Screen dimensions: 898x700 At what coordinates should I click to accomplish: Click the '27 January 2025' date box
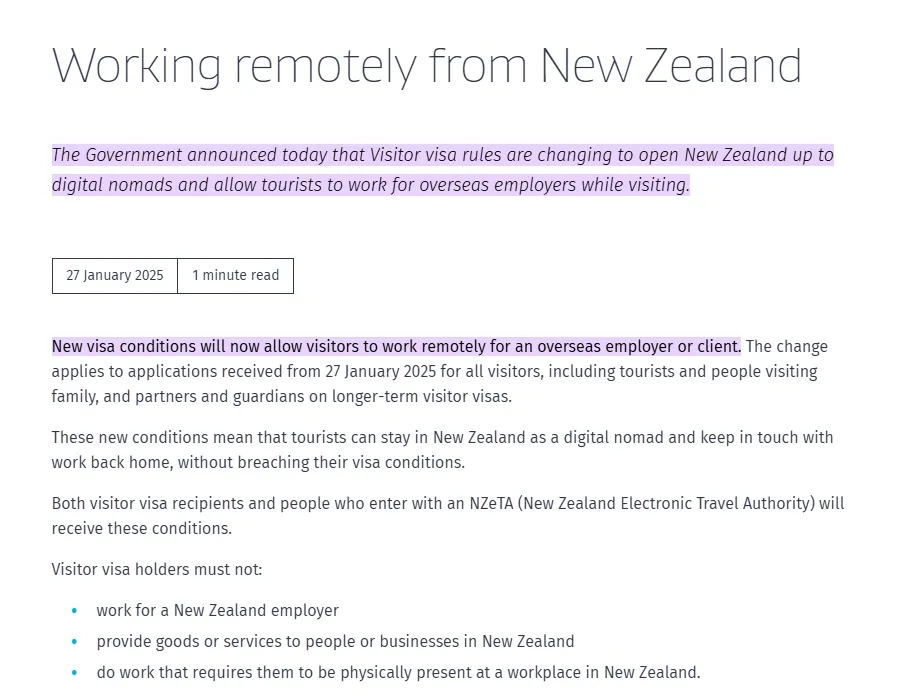point(115,276)
